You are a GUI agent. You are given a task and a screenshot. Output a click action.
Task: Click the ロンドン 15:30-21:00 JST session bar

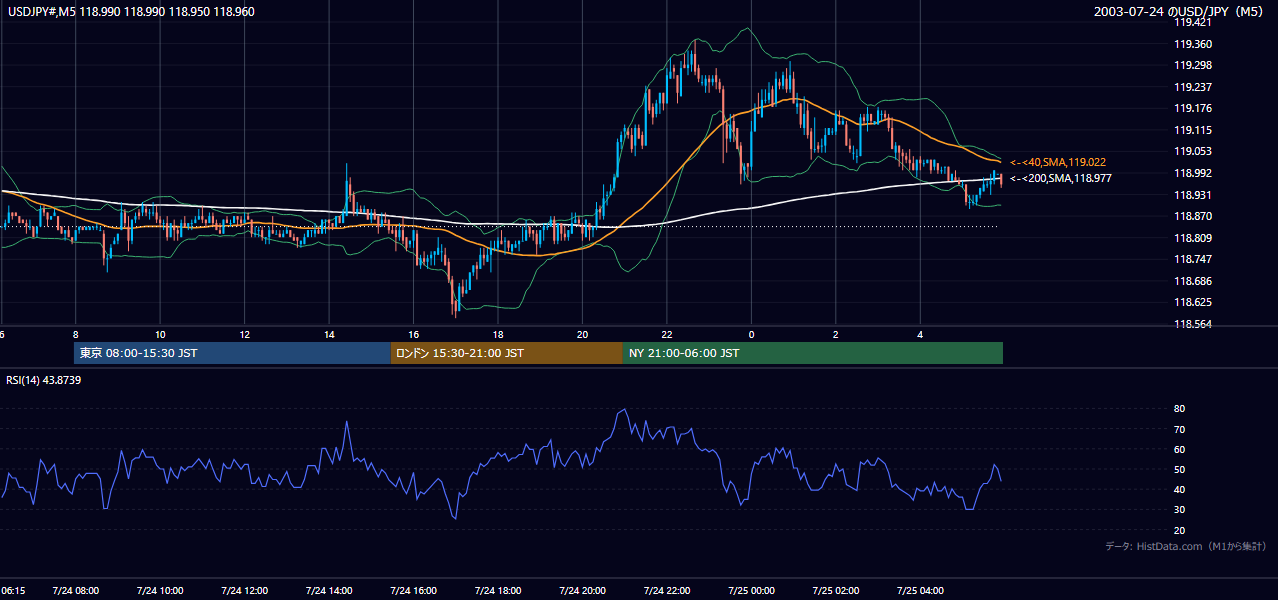[507, 353]
